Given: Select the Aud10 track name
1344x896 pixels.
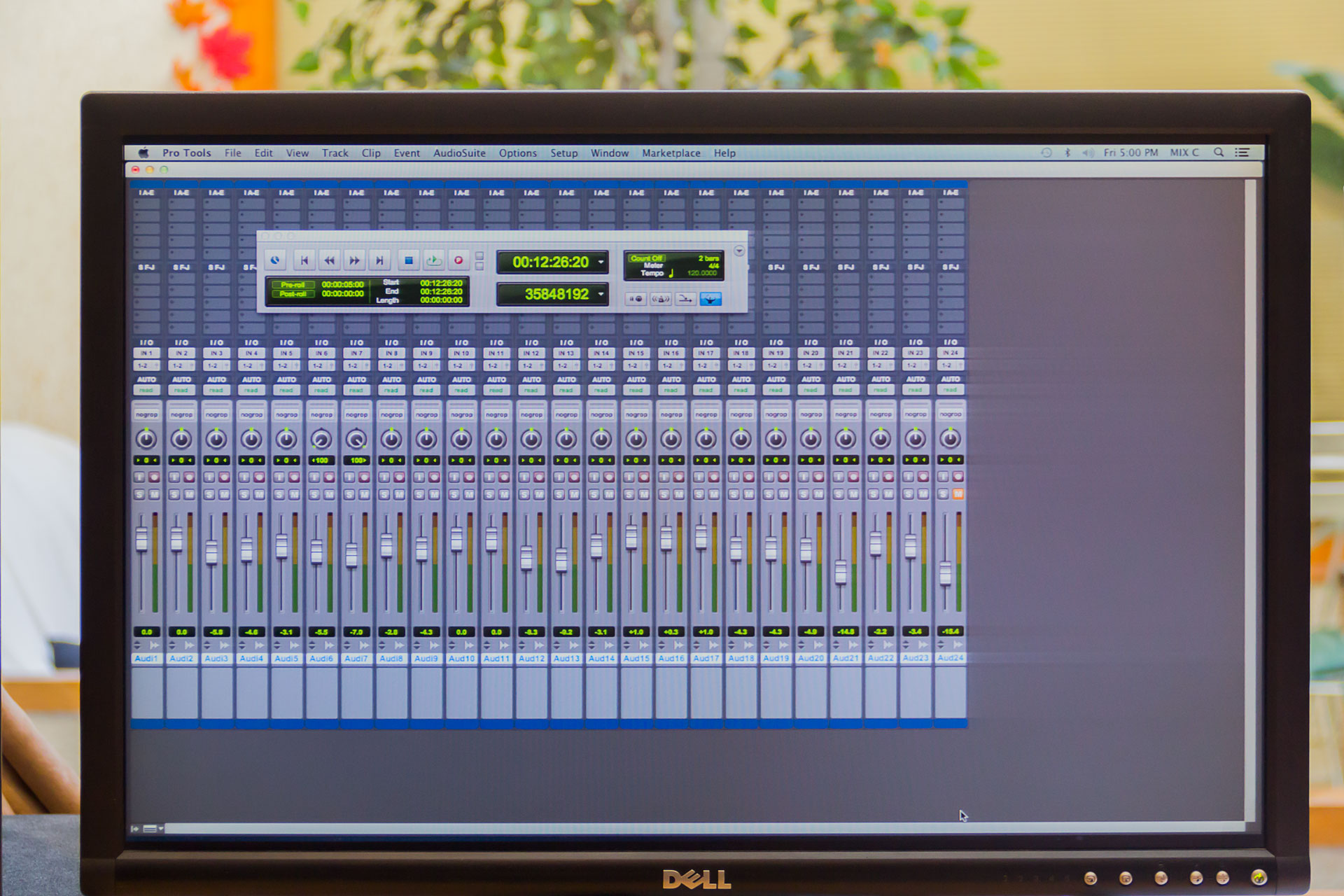Looking at the screenshot, I should coord(461,659).
